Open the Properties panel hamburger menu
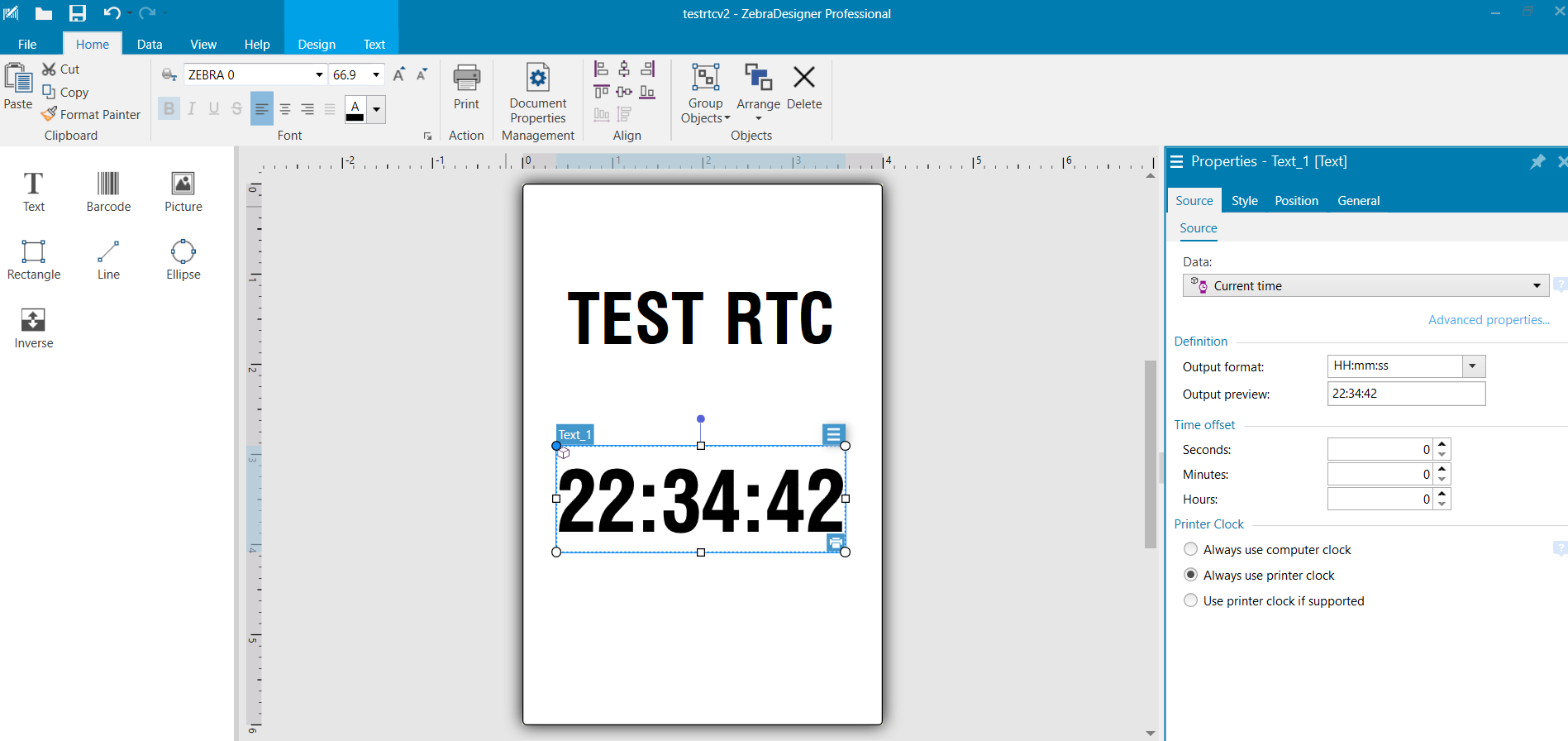The image size is (1568, 741). coord(1177,162)
